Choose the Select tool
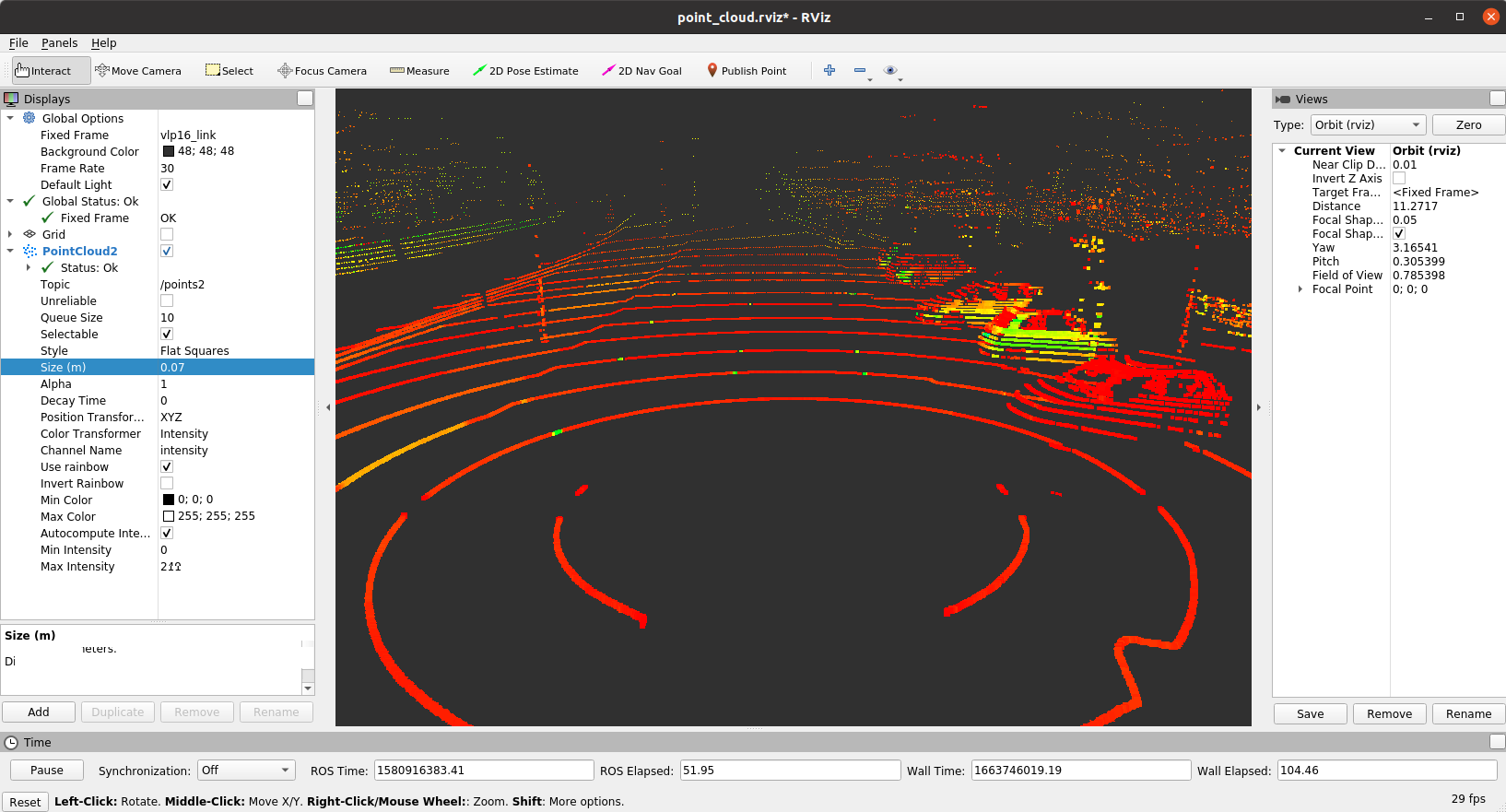Viewport: 1506px width, 812px height. [229, 71]
